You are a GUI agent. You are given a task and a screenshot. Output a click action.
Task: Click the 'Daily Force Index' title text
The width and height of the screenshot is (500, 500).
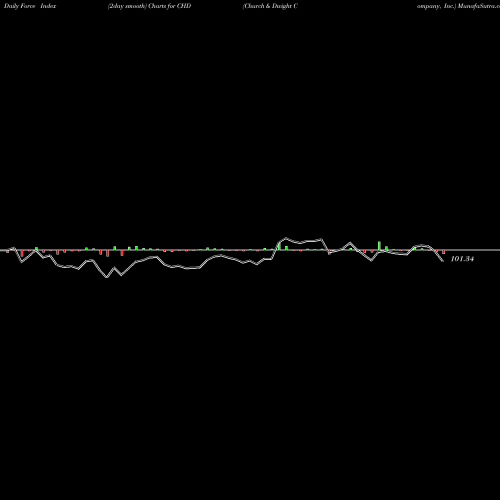point(30,6)
